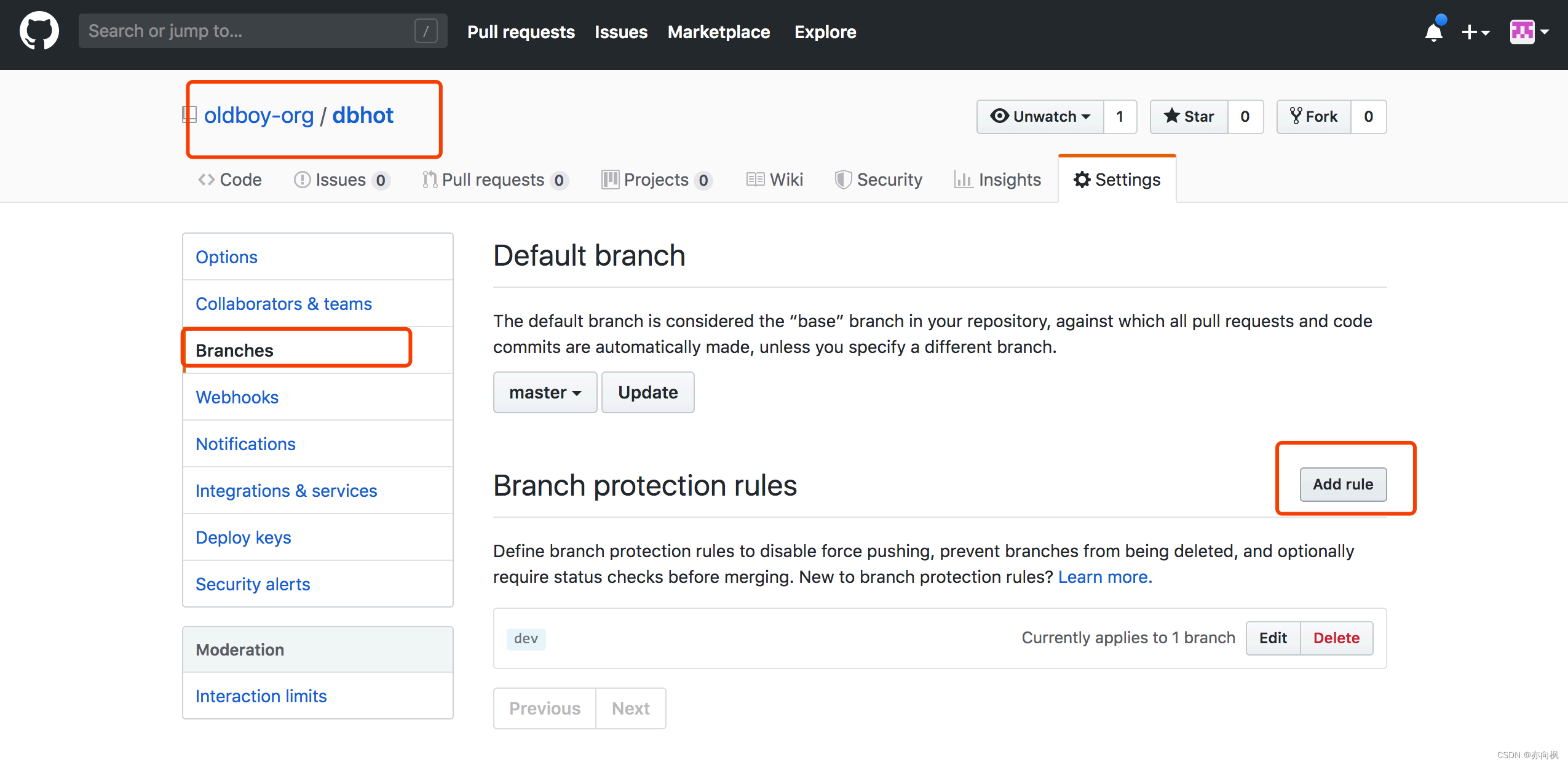Click the Insights graph icon
Viewport: 1568px width, 765px height.
click(963, 180)
